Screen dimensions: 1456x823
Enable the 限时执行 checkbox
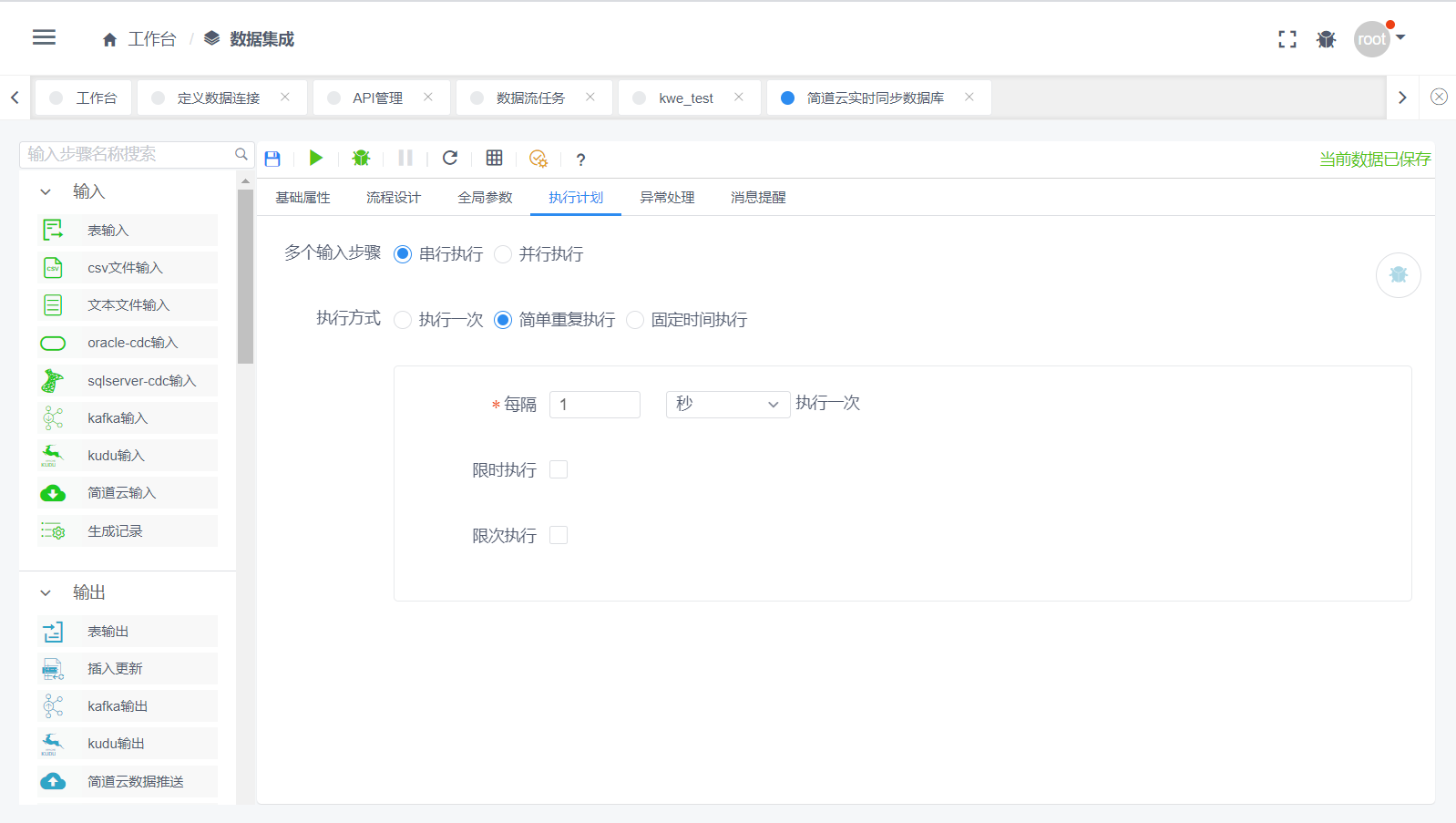[559, 469]
